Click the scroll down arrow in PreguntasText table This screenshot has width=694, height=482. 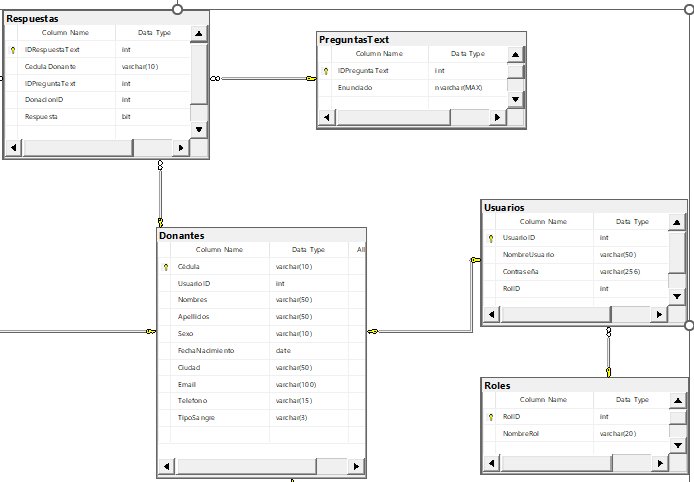(515, 99)
